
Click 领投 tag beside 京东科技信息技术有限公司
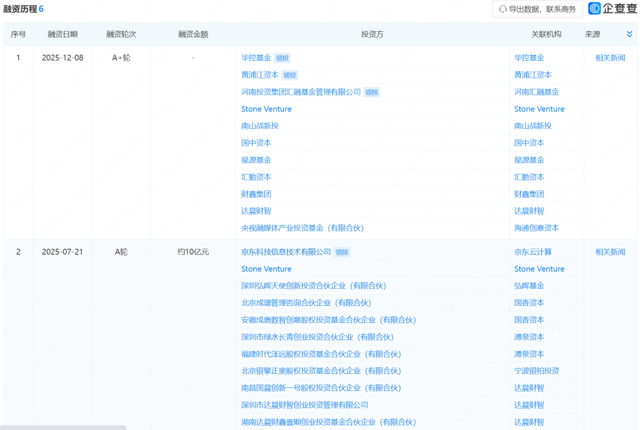(342, 252)
